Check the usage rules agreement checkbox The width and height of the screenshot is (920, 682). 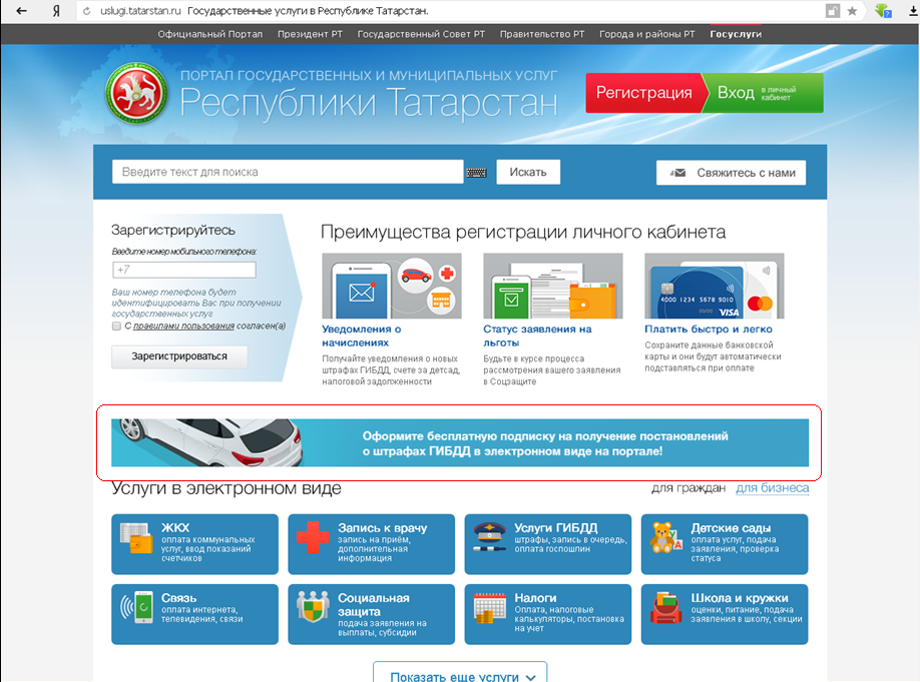(x=117, y=326)
